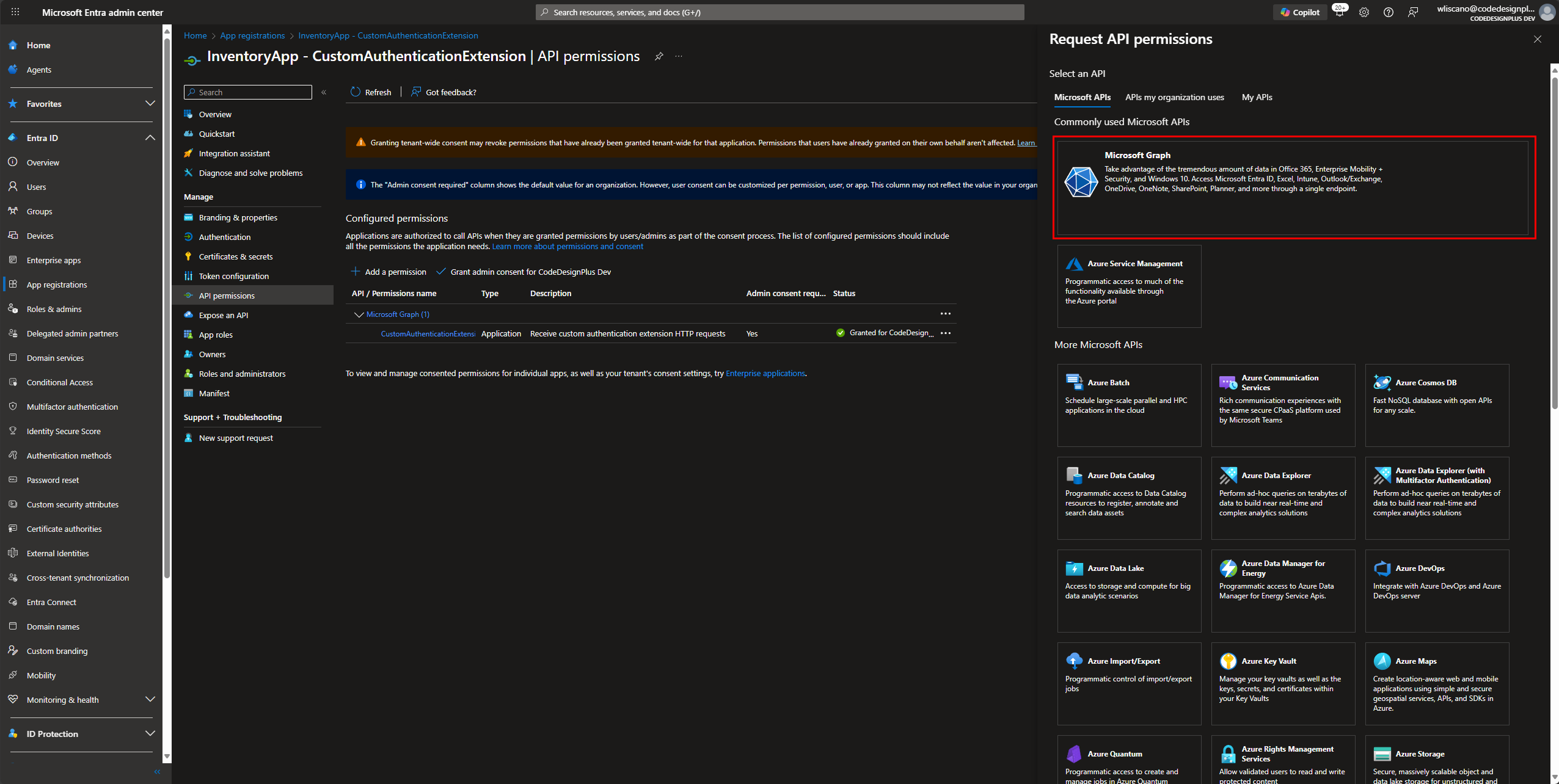Open Manifest in resource menu
Screen dimensions: 1559x784
[x=214, y=393]
